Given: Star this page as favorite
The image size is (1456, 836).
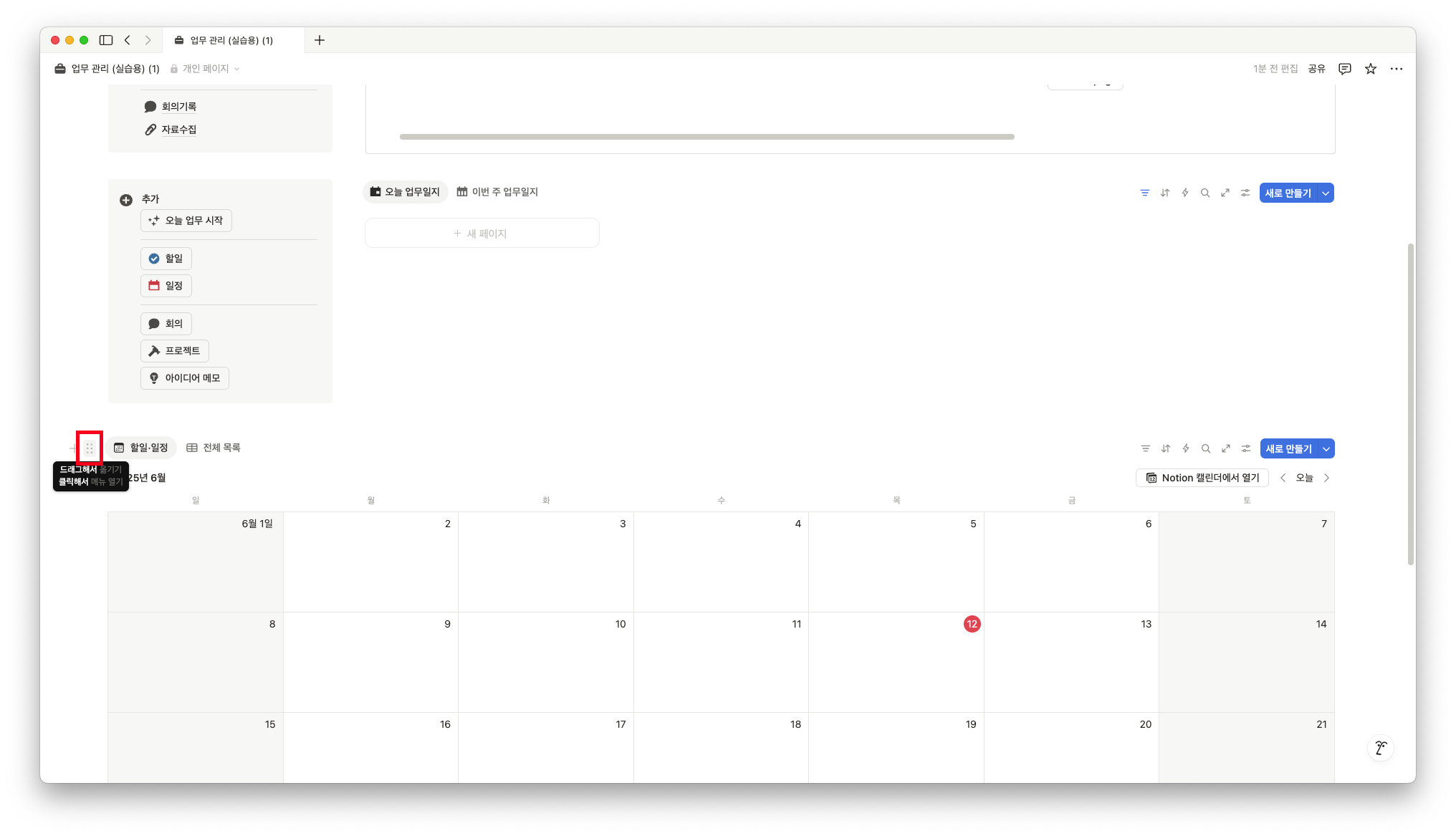Looking at the screenshot, I should point(1371,69).
